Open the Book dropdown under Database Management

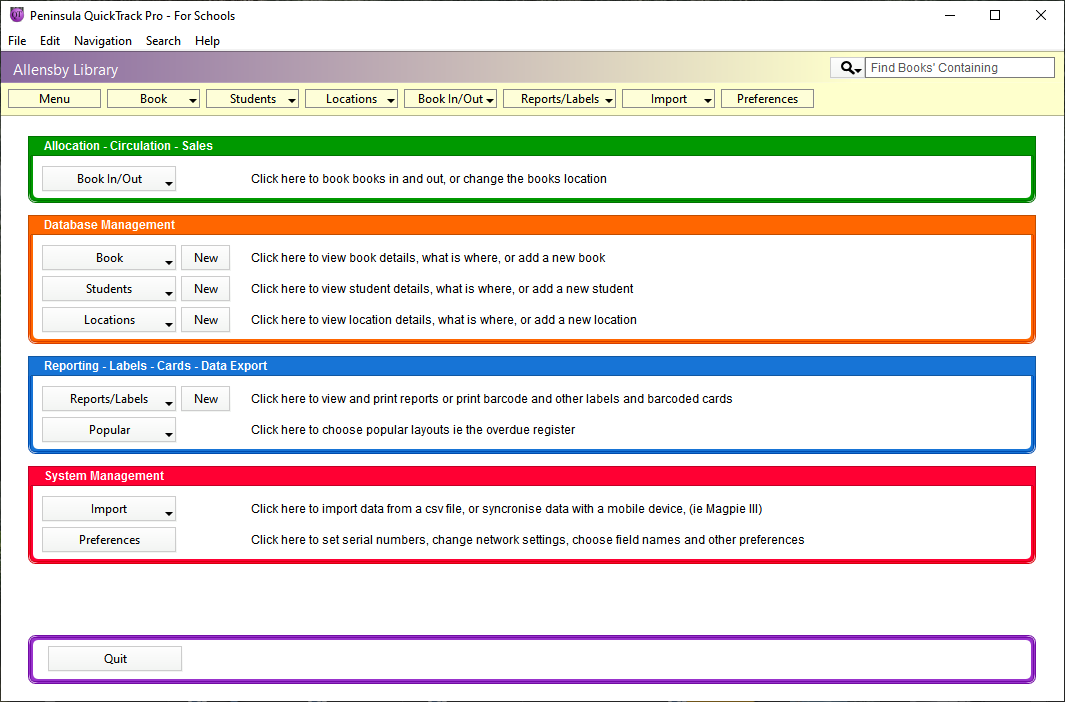click(x=109, y=258)
